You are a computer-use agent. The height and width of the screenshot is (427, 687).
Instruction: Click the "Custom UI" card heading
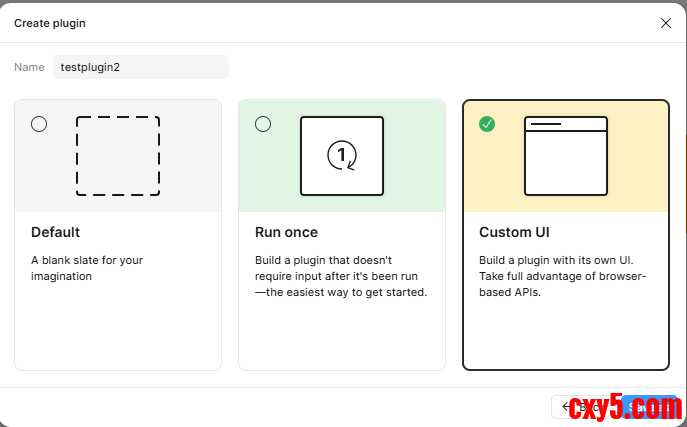514,233
